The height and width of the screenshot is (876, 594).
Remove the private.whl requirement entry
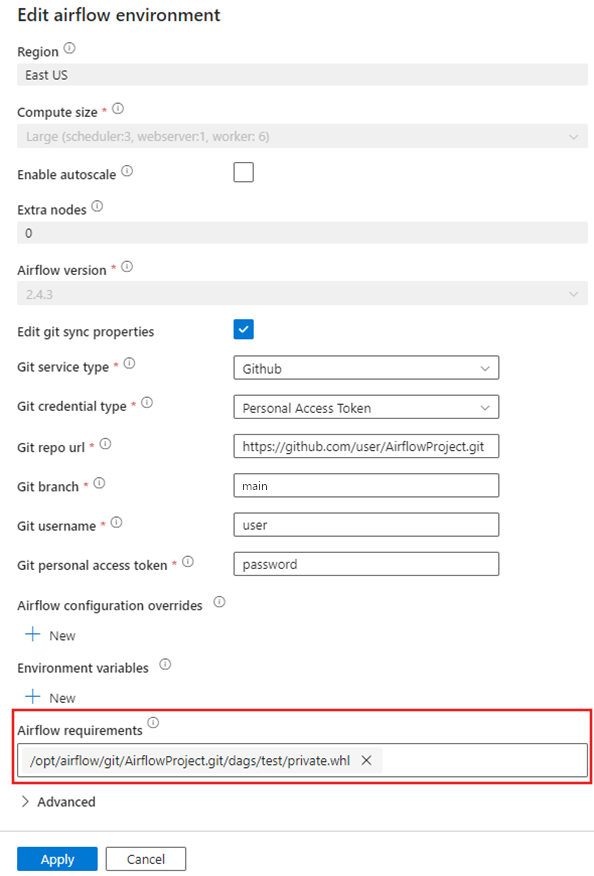[366, 760]
